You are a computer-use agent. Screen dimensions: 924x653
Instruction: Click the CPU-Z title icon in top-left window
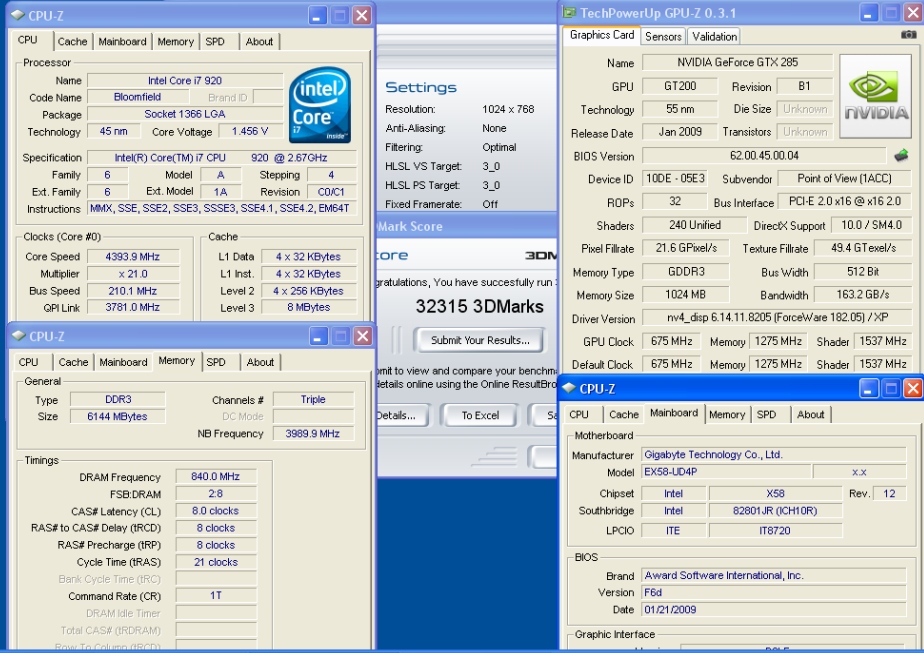tap(18, 15)
